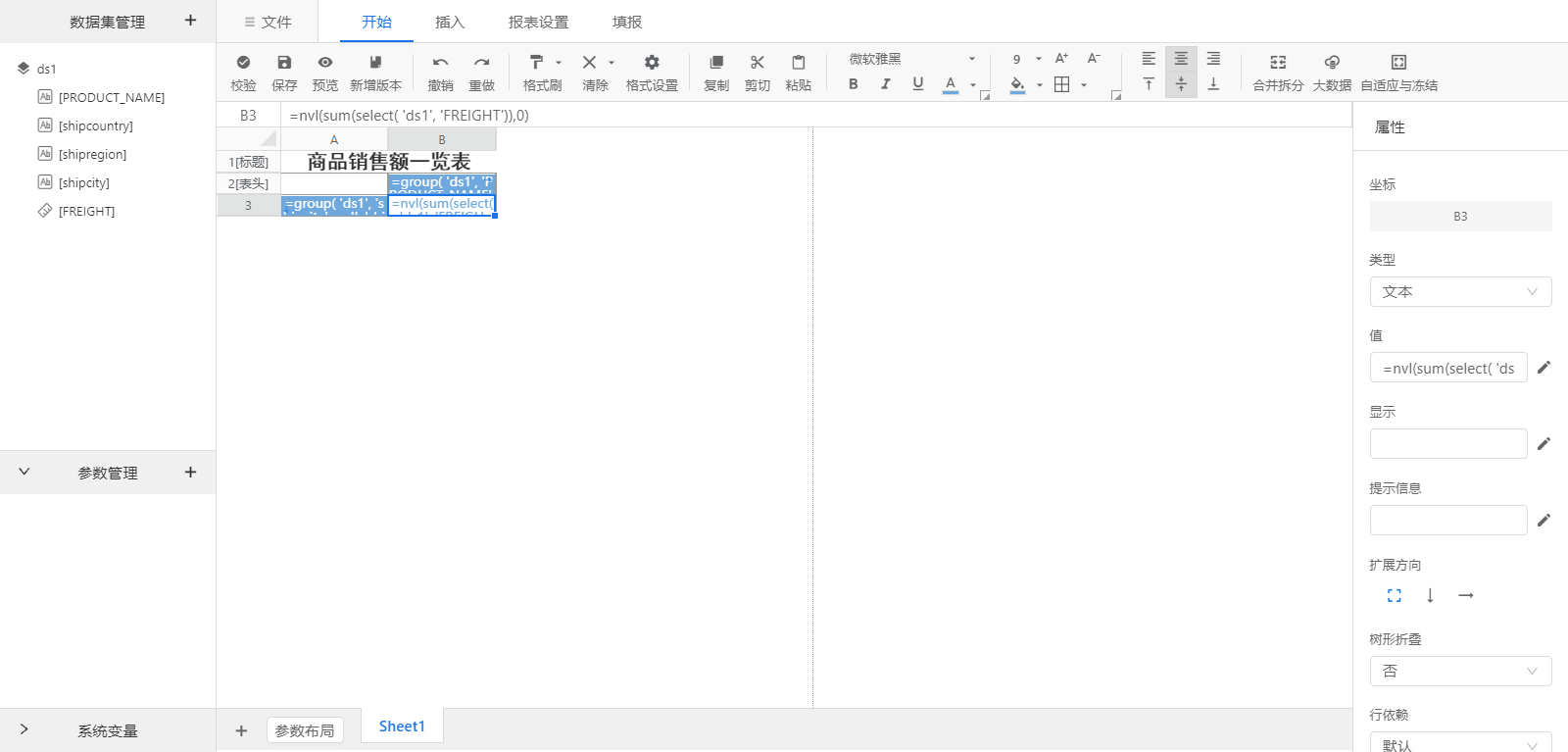
Task: Edit 提示信息 with pencil icon
Action: [x=1543, y=520]
